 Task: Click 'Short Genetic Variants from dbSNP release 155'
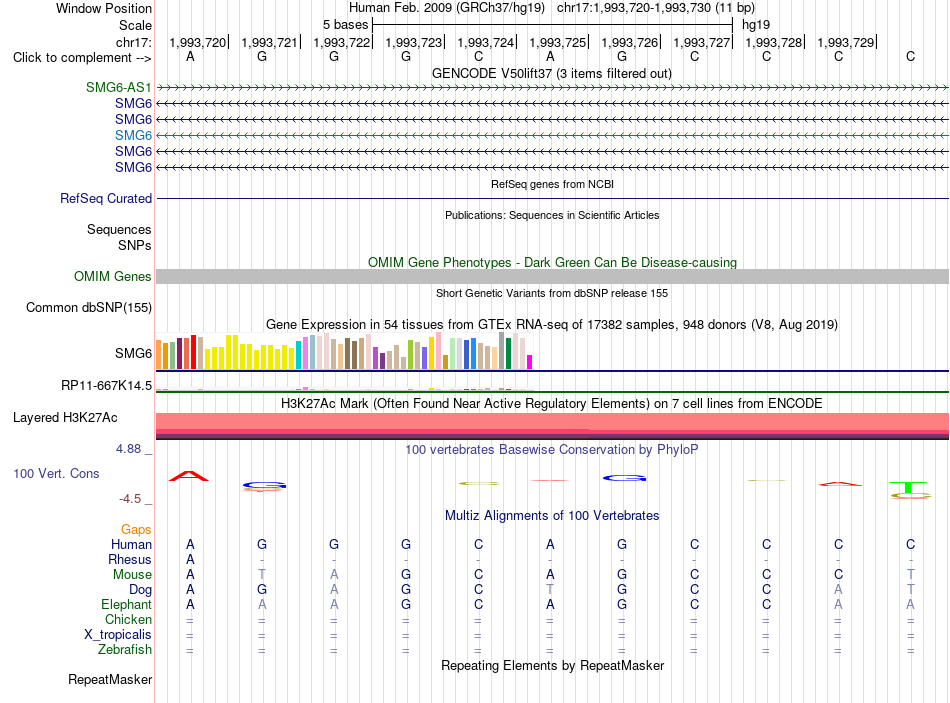click(552, 293)
